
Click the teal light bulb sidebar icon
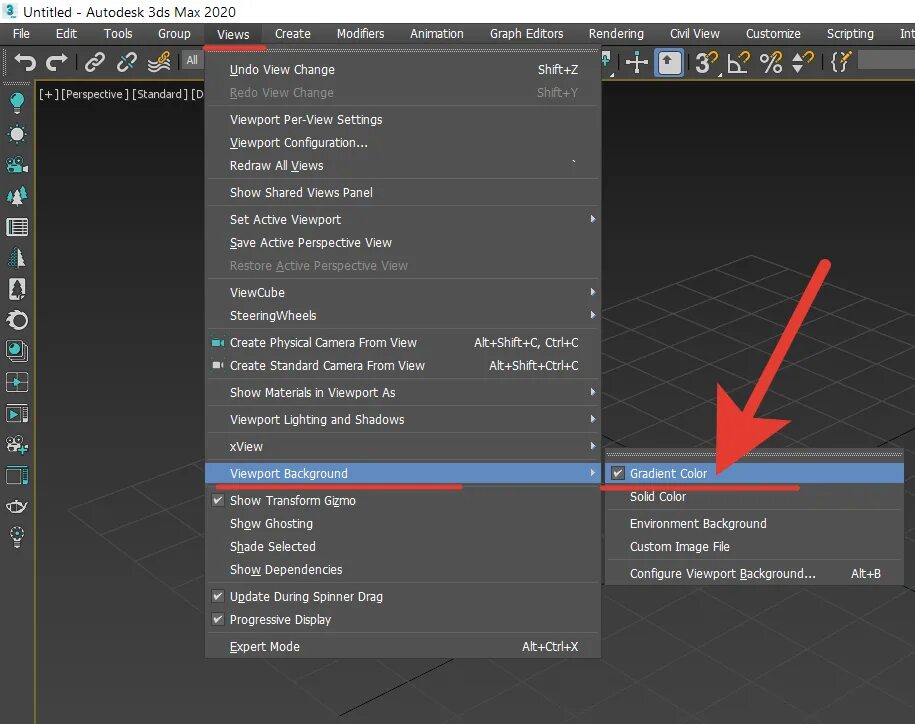coord(17,103)
